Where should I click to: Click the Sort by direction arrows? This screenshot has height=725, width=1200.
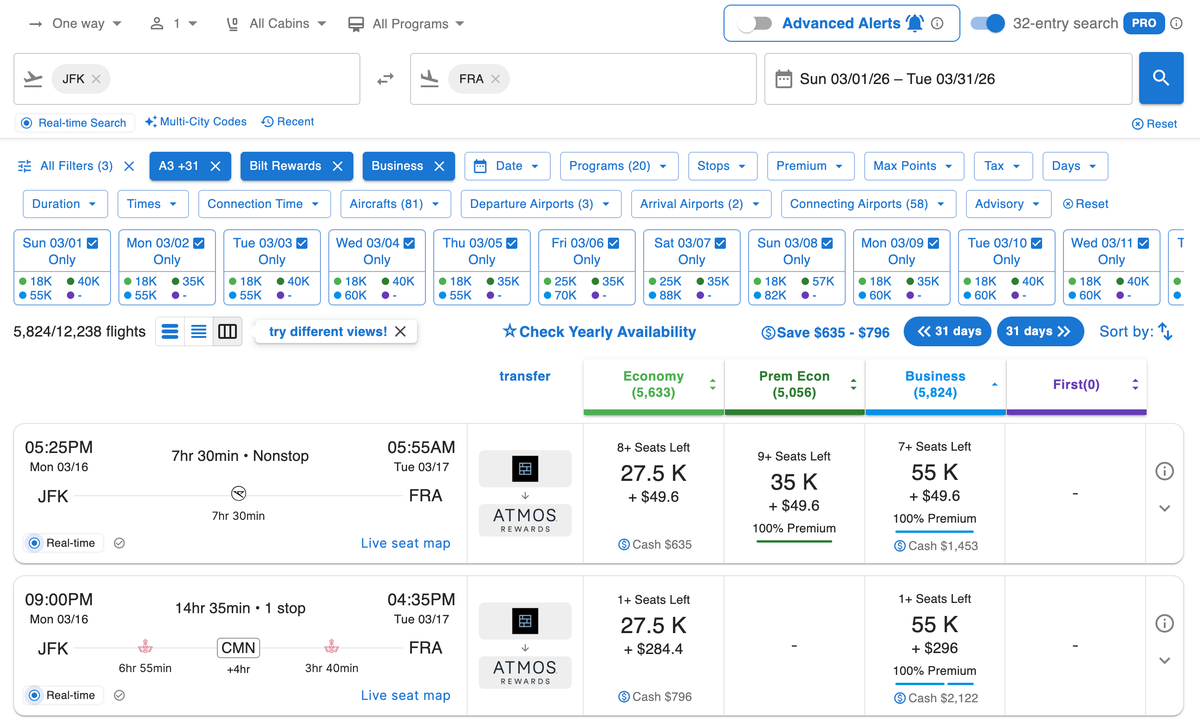pos(1163,331)
